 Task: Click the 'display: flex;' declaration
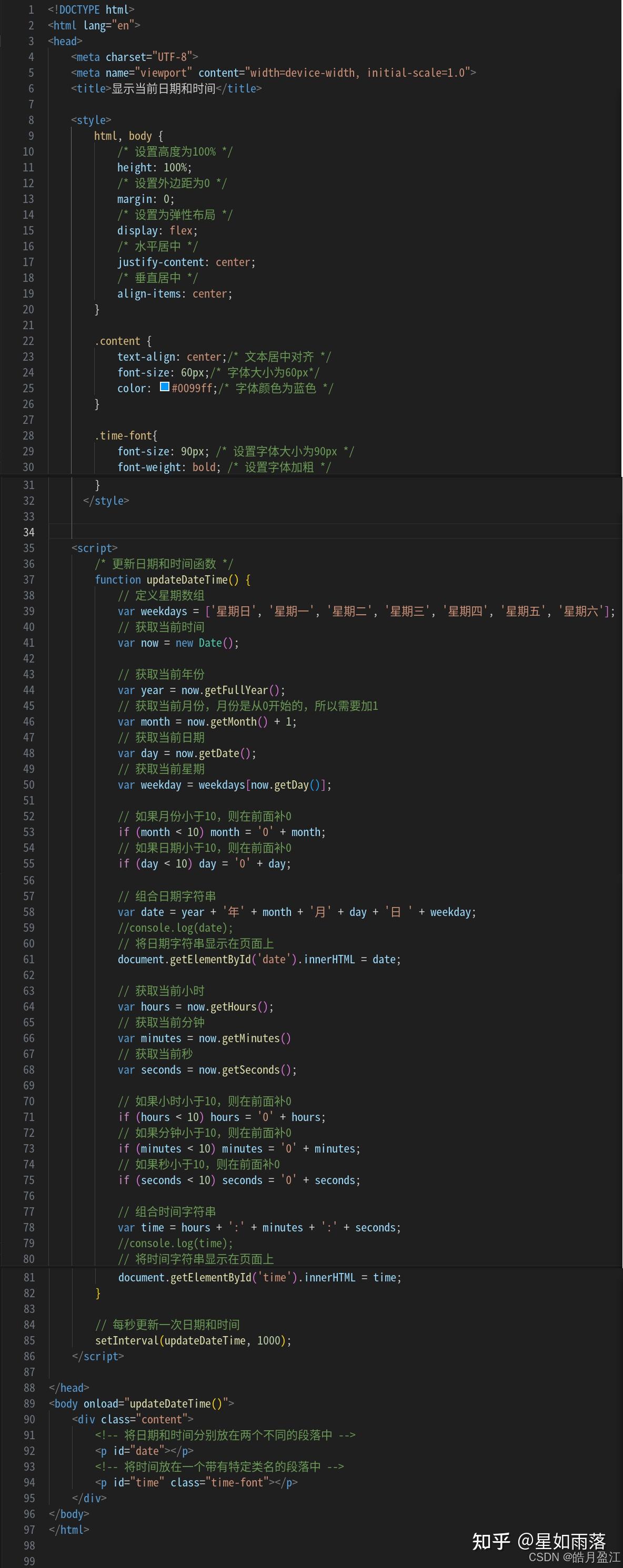click(x=158, y=231)
